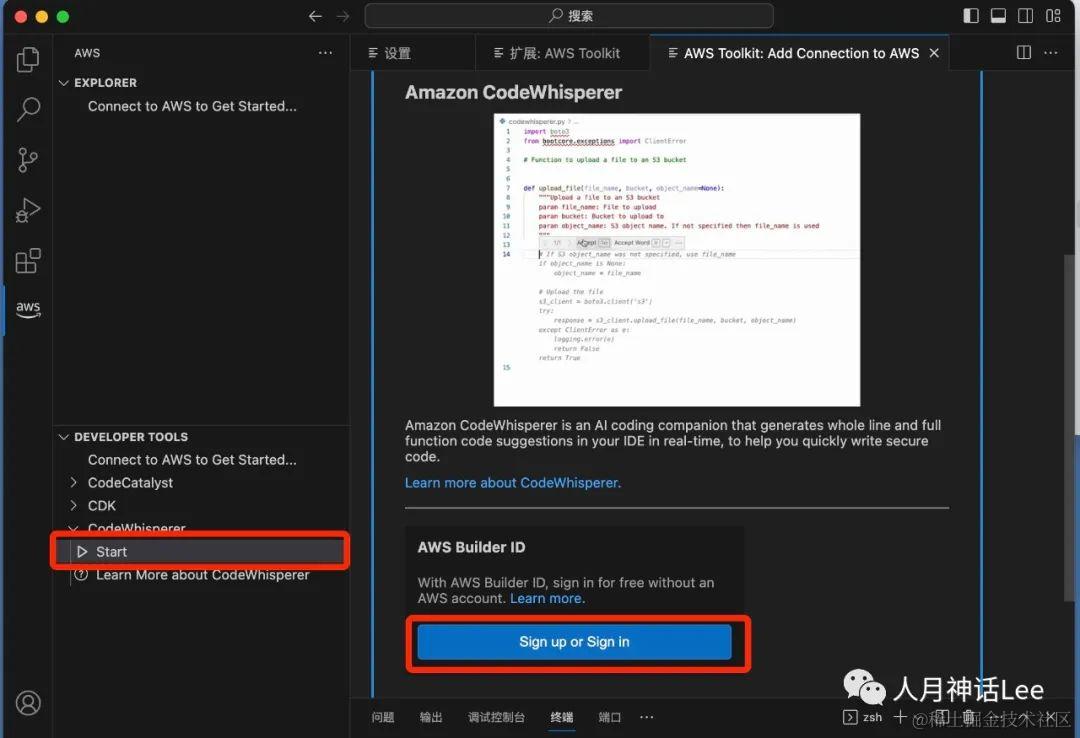Viewport: 1080px width, 738px height.
Task: Select the AWS Toolkit: Add Connection to AWS tab
Action: [x=799, y=53]
